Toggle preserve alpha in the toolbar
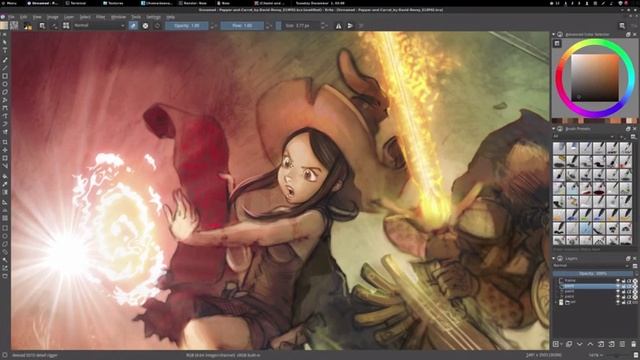Screen dimensions: 640x360 [x=146, y=26]
